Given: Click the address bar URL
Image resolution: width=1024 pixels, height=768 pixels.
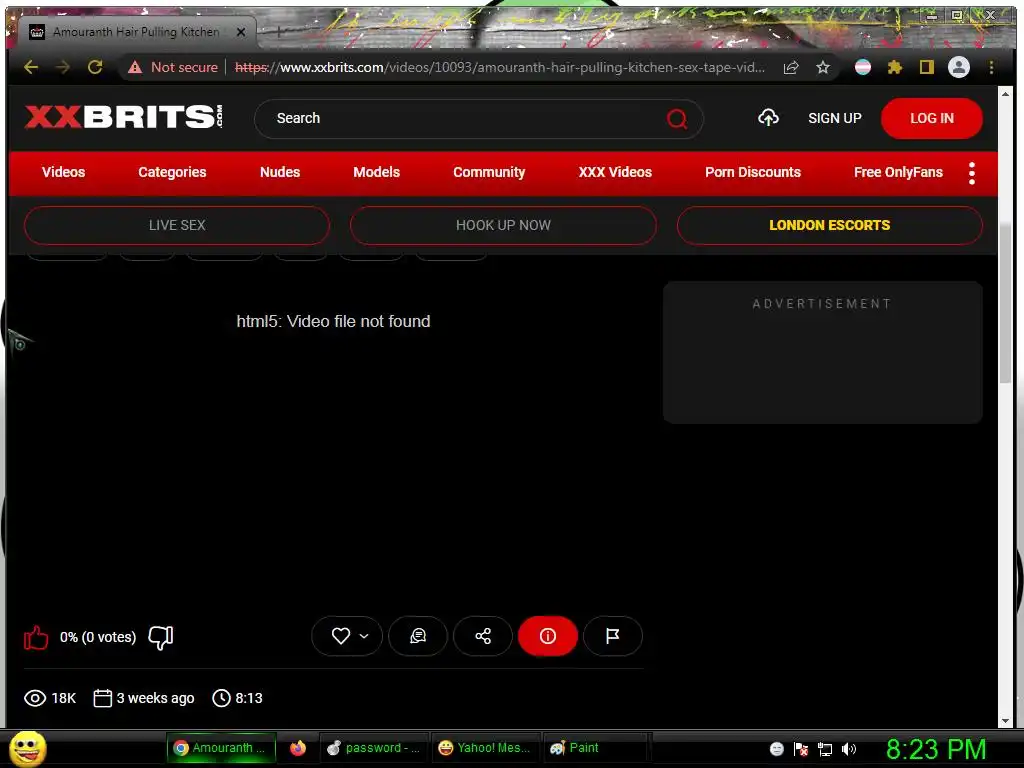Looking at the screenshot, I should click(x=500, y=67).
